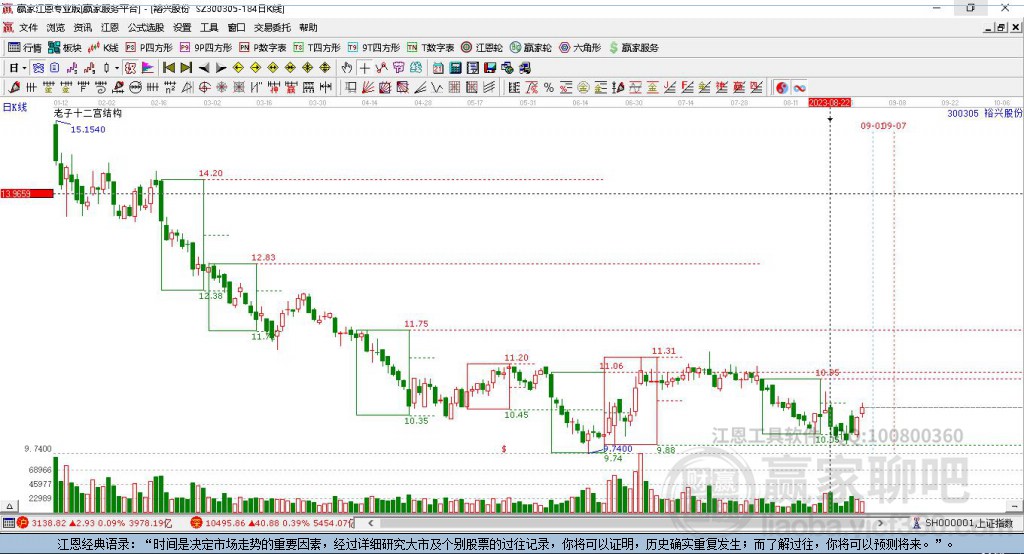Image resolution: width=1024 pixels, height=554 pixels.
Task: Open the 帮助 menu
Action: (308, 27)
